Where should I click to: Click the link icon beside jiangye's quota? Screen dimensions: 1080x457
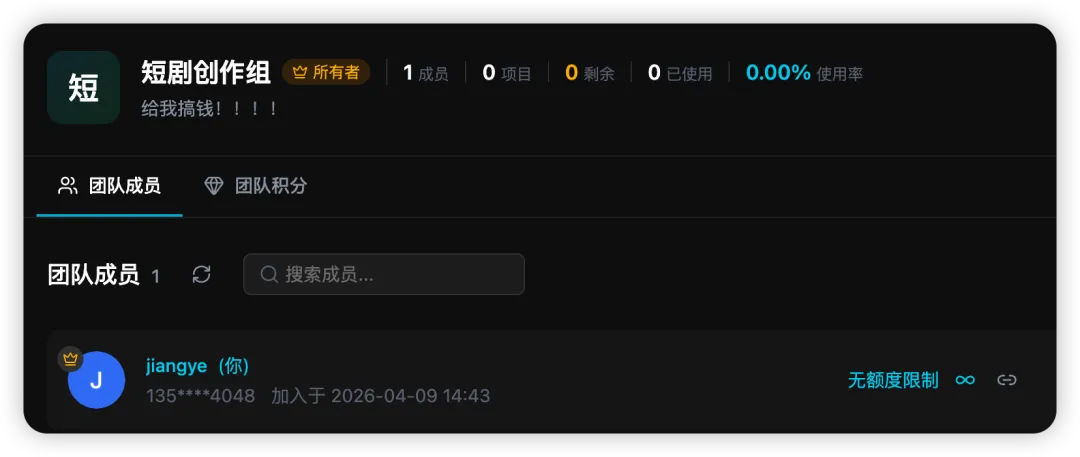tap(1006, 380)
